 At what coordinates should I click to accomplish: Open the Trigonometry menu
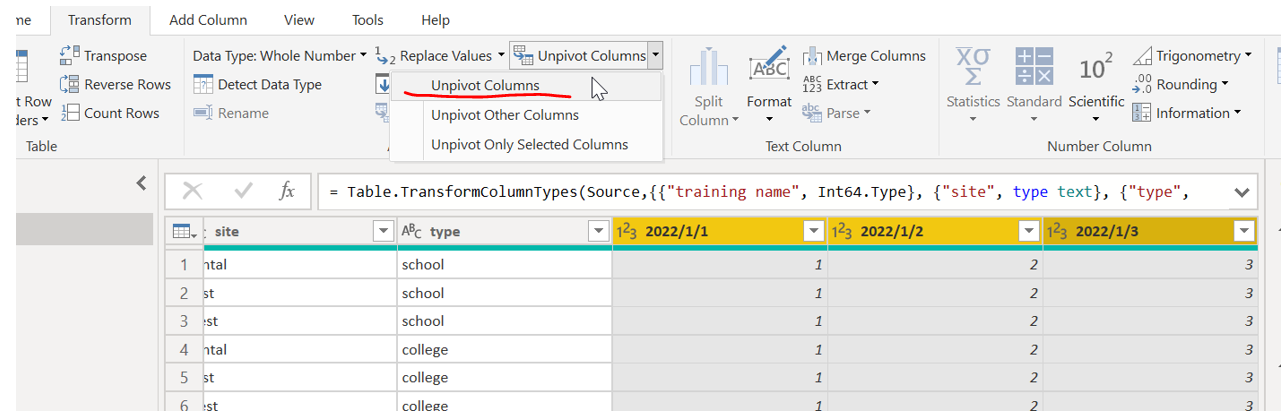coord(1192,56)
